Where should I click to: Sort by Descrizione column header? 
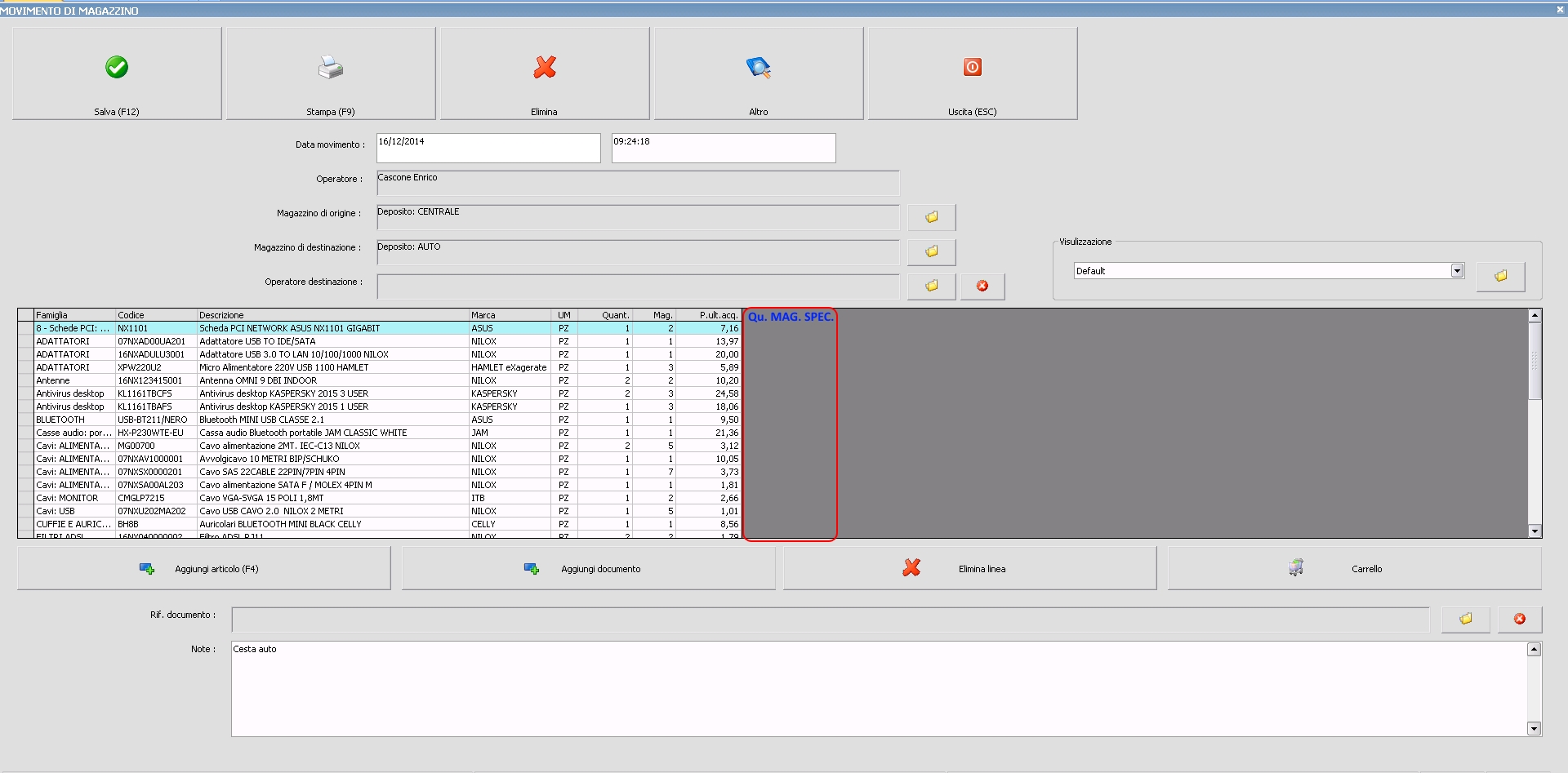[332, 315]
